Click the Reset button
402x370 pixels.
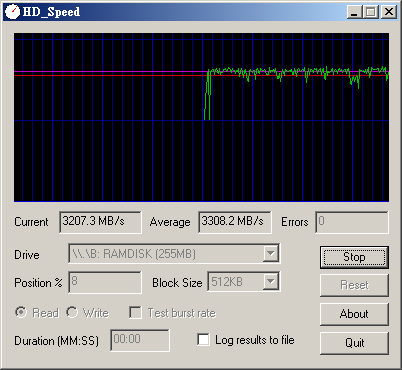pyautogui.click(x=354, y=285)
